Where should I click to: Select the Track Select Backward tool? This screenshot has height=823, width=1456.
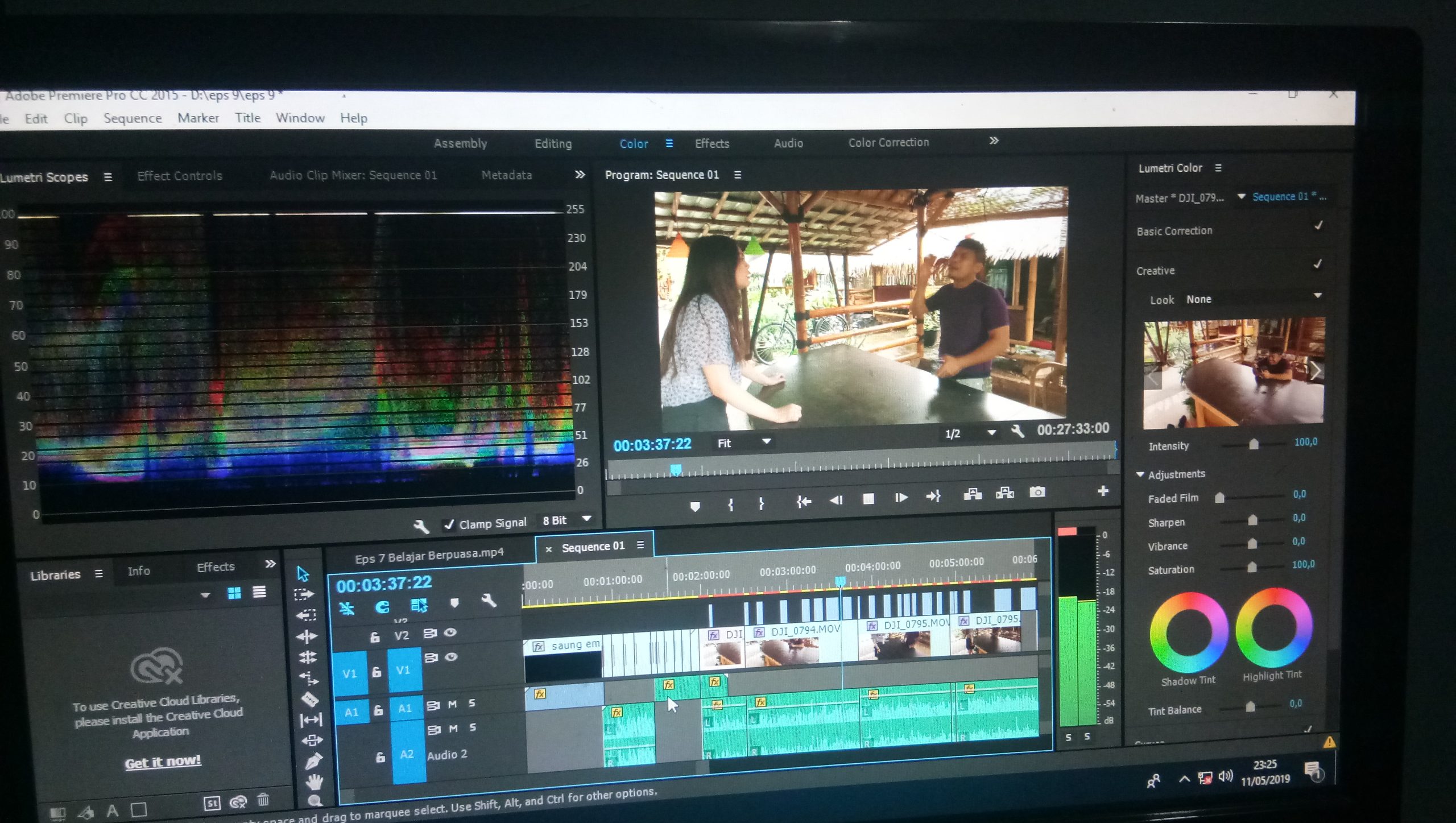(x=305, y=615)
